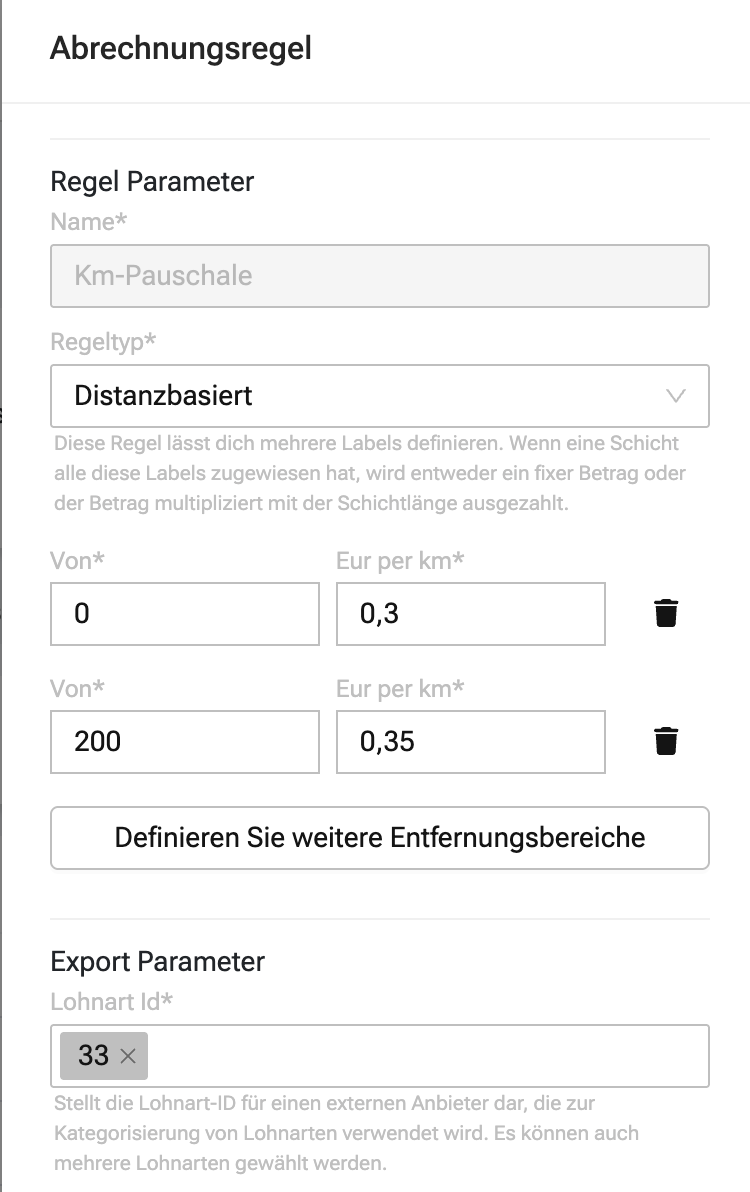Delete the distance range starting at 200
The height and width of the screenshot is (1192, 750).
click(x=666, y=741)
